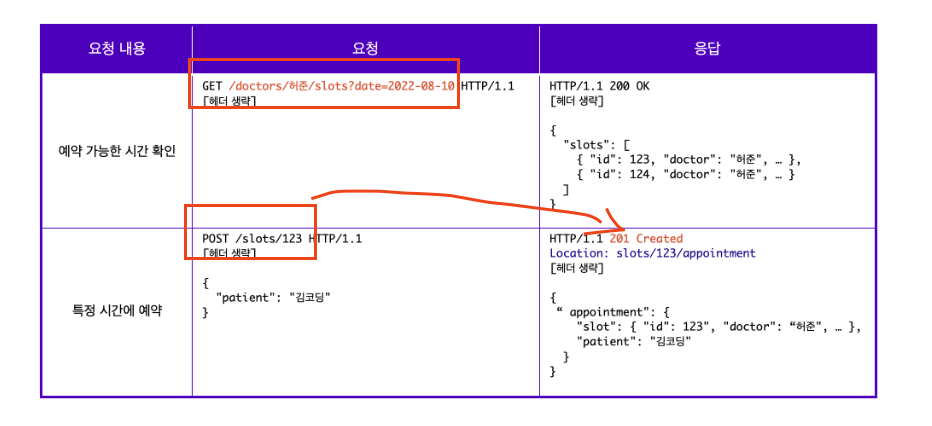Click "[헤더 생략]" under the 200 OK line
Image resolution: width=932 pixels, height=426 pixels.
tap(577, 101)
